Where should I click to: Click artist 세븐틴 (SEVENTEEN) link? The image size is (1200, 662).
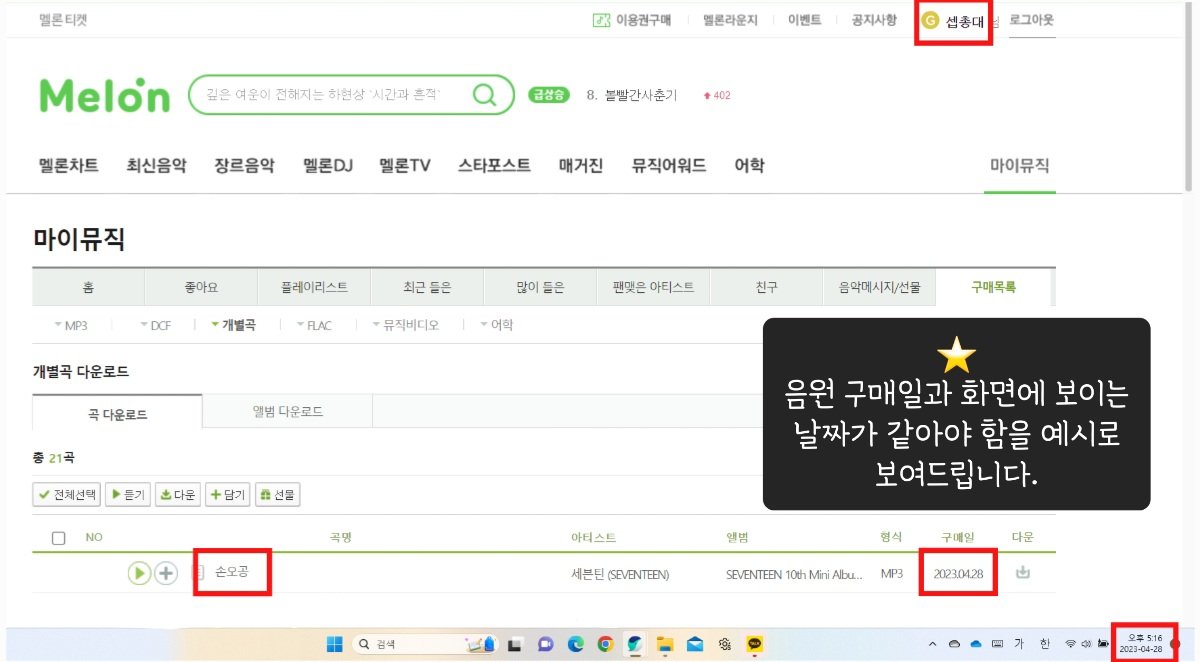(620, 574)
